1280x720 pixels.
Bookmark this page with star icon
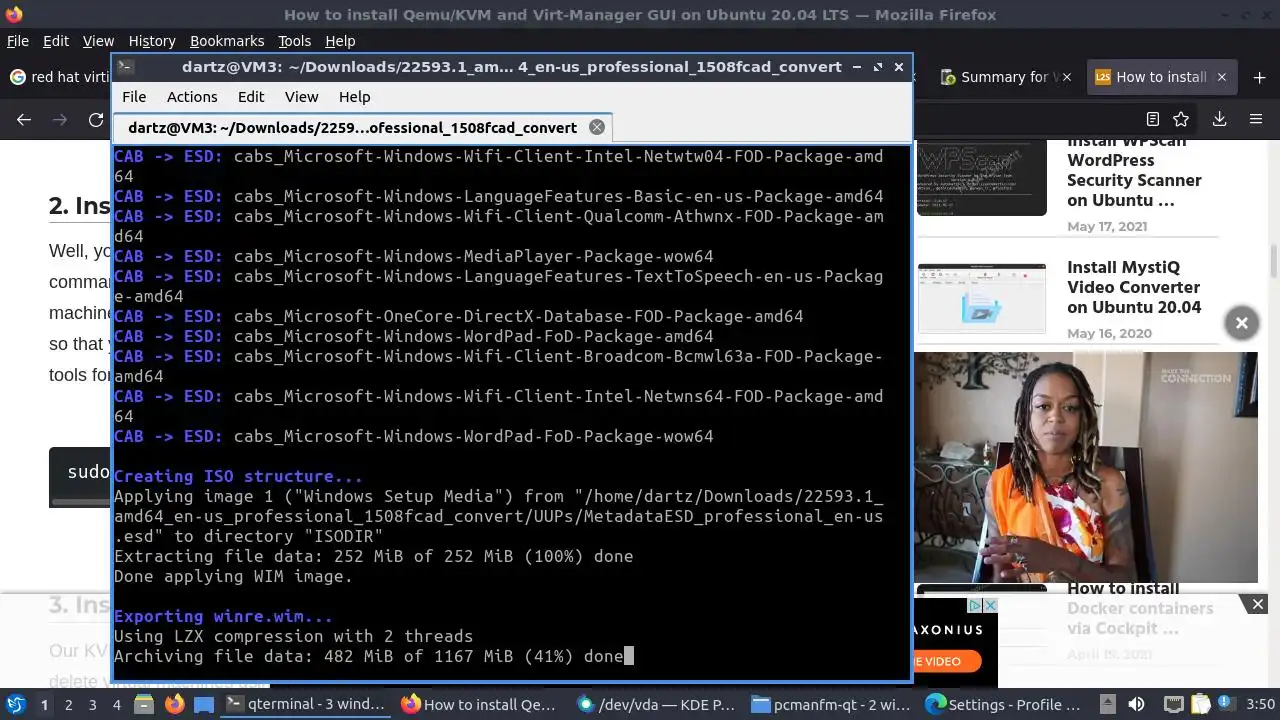[x=1181, y=119]
